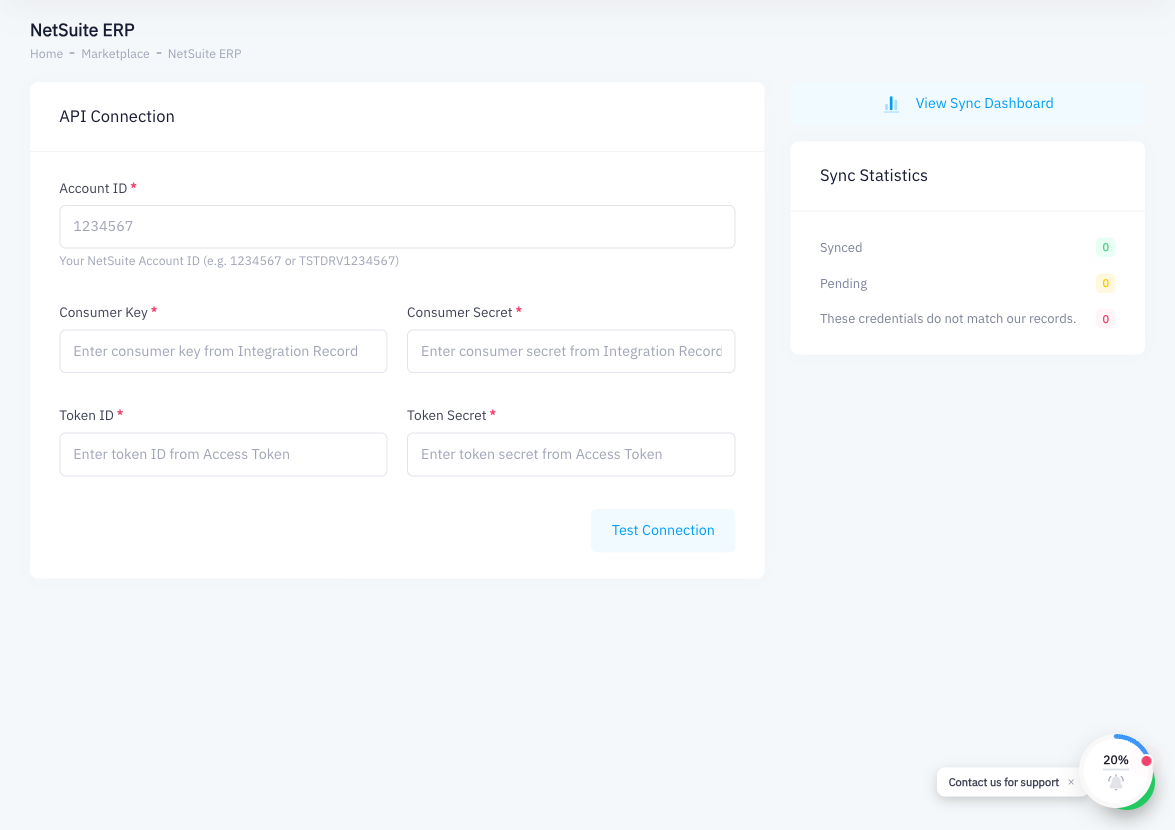Viewport: 1175px width, 830px height.
Task: Go to the Home breadcrumb
Action: (x=46, y=54)
